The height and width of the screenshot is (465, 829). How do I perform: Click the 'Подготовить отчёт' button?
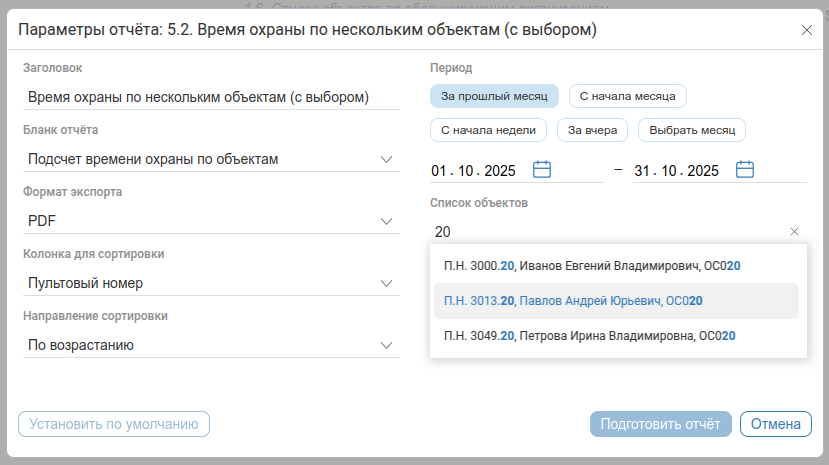(x=661, y=424)
